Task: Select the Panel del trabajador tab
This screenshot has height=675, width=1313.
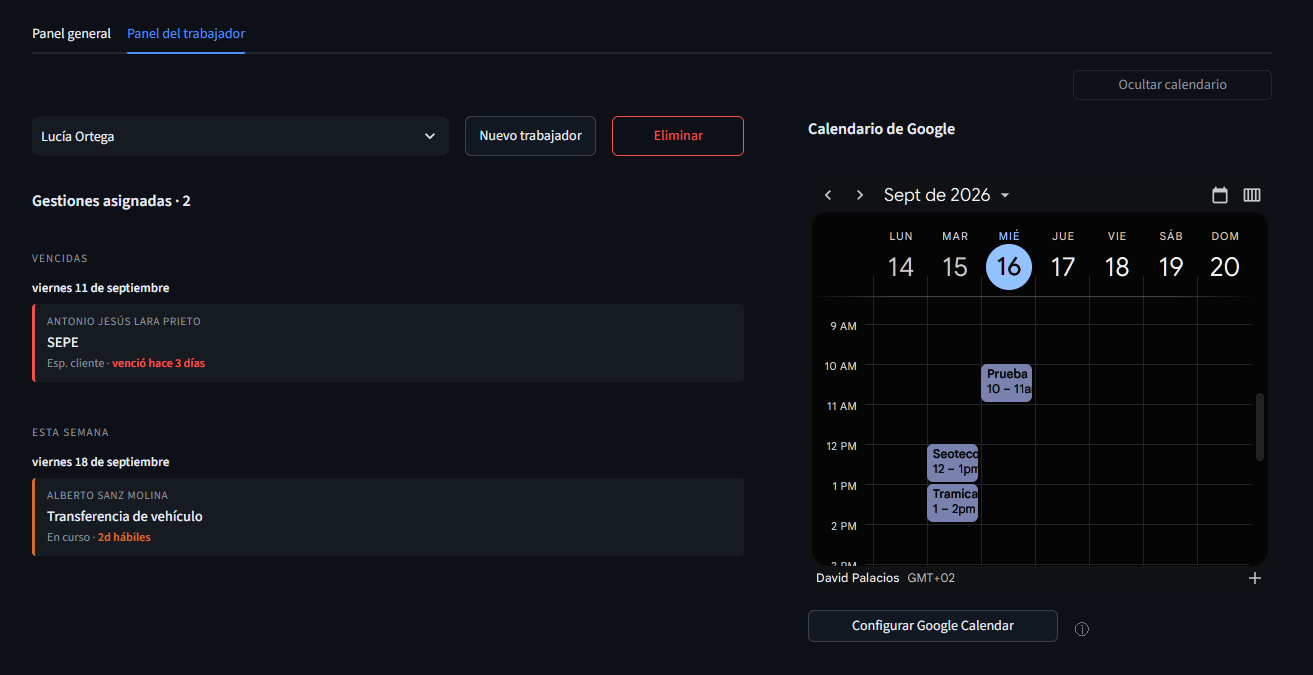Action: click(186, 34)
